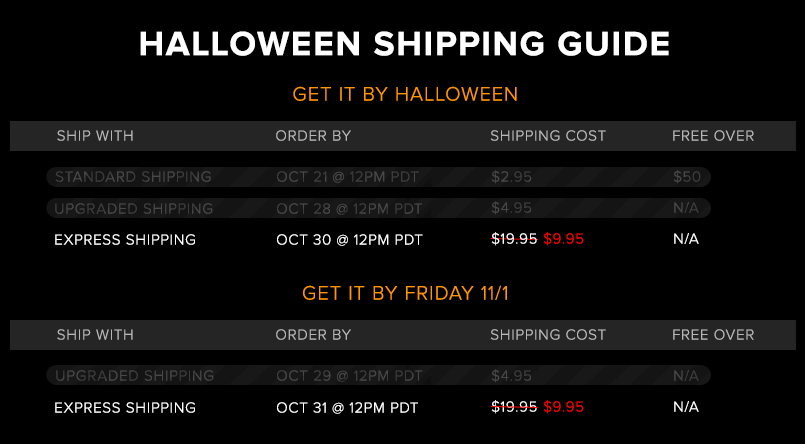Click the Oct 21 @ 12PM PDT deadline
Screen dimensions: 805x444
click(348, 177)
